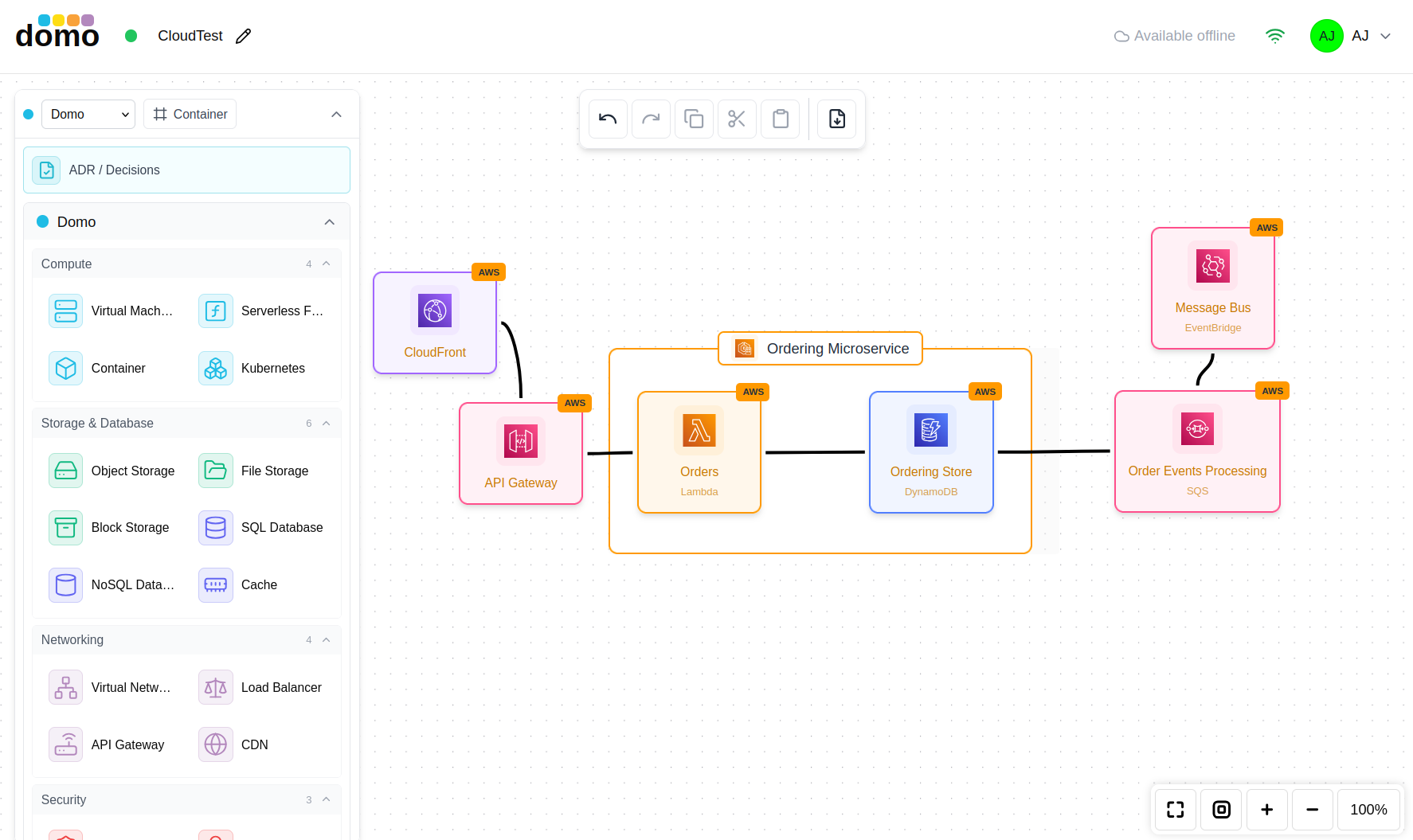Collapse the Security category

(x=326, y=799)
